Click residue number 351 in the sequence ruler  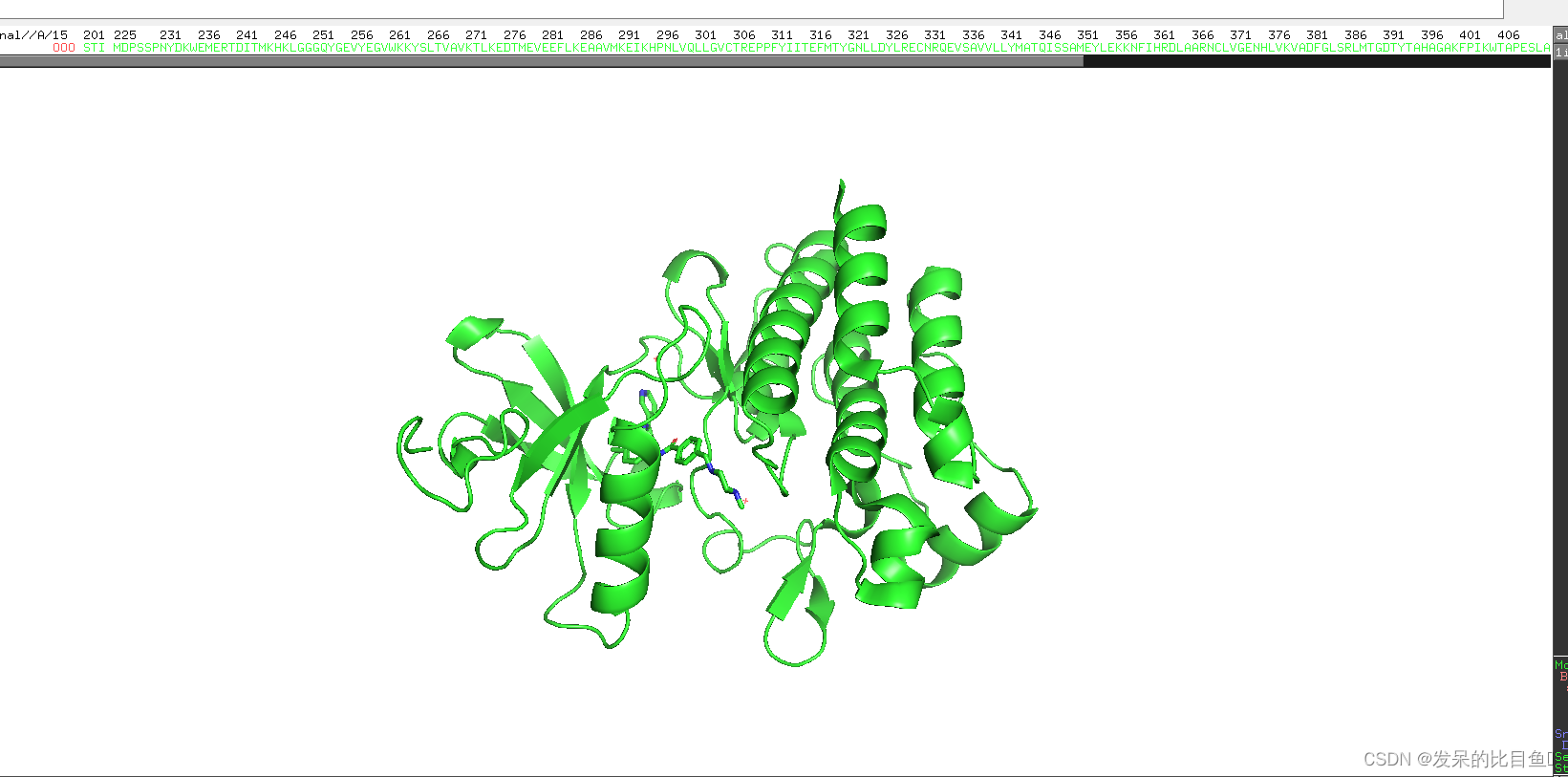pyautogui.click(x=1088, y=34)
